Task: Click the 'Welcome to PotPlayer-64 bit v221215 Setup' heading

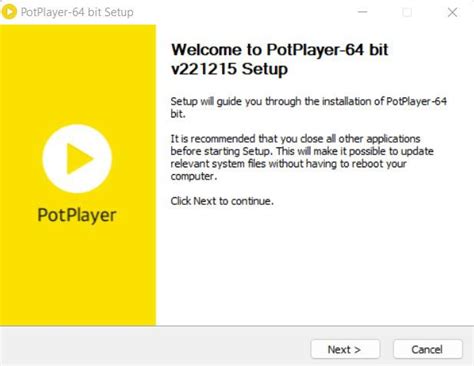Action: (279, 59)
